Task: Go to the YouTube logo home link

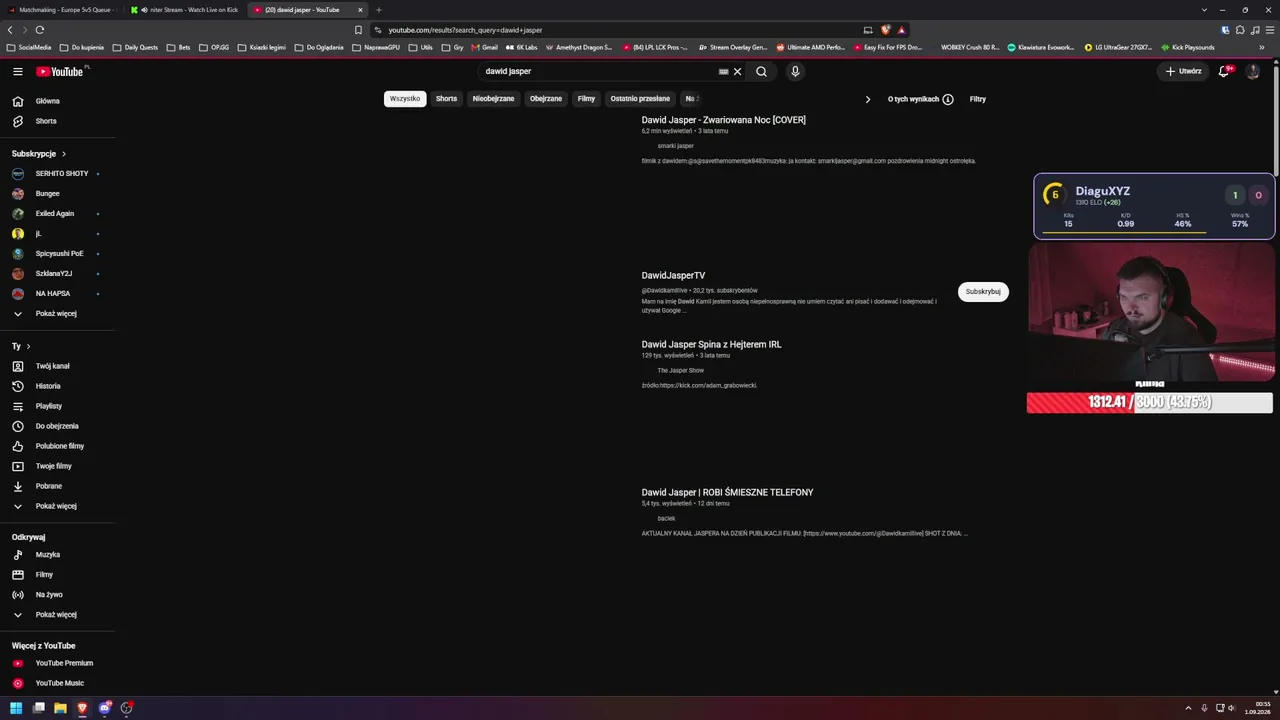Action: click(62, 72)
